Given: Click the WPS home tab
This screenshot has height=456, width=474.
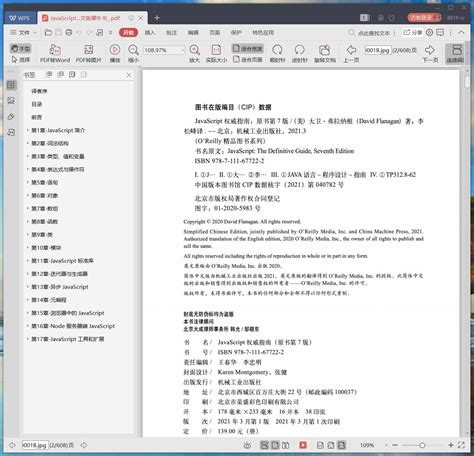Looking at the screenshot, I should (19, 18).
